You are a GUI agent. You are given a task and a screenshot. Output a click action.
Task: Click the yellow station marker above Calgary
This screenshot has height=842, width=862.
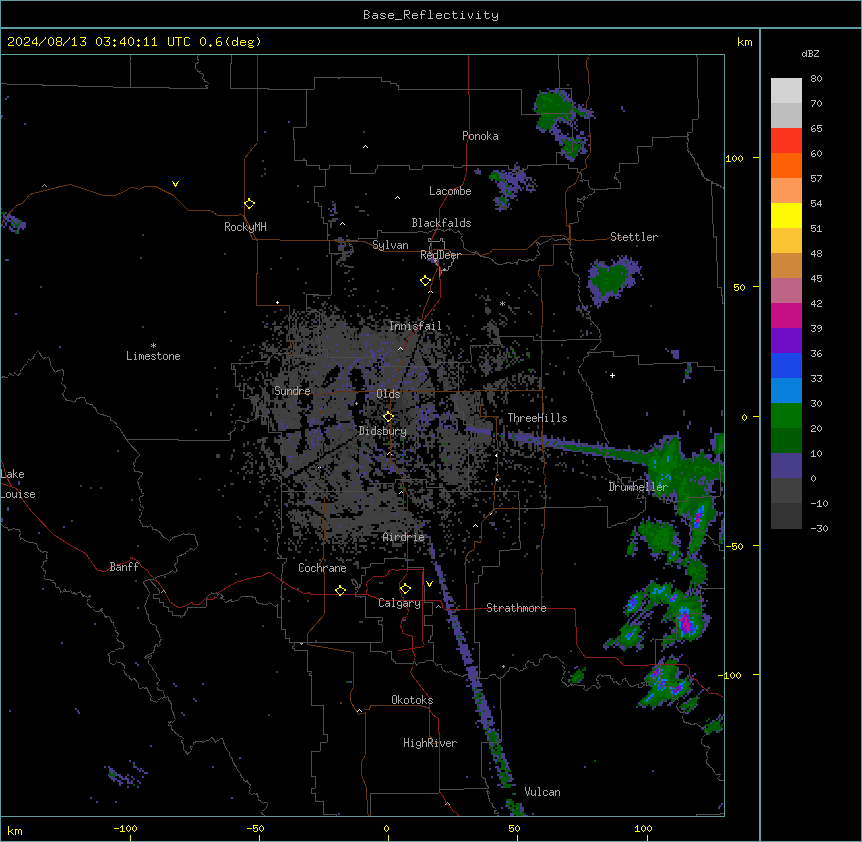pyautogui.click(x=405, y=589)
